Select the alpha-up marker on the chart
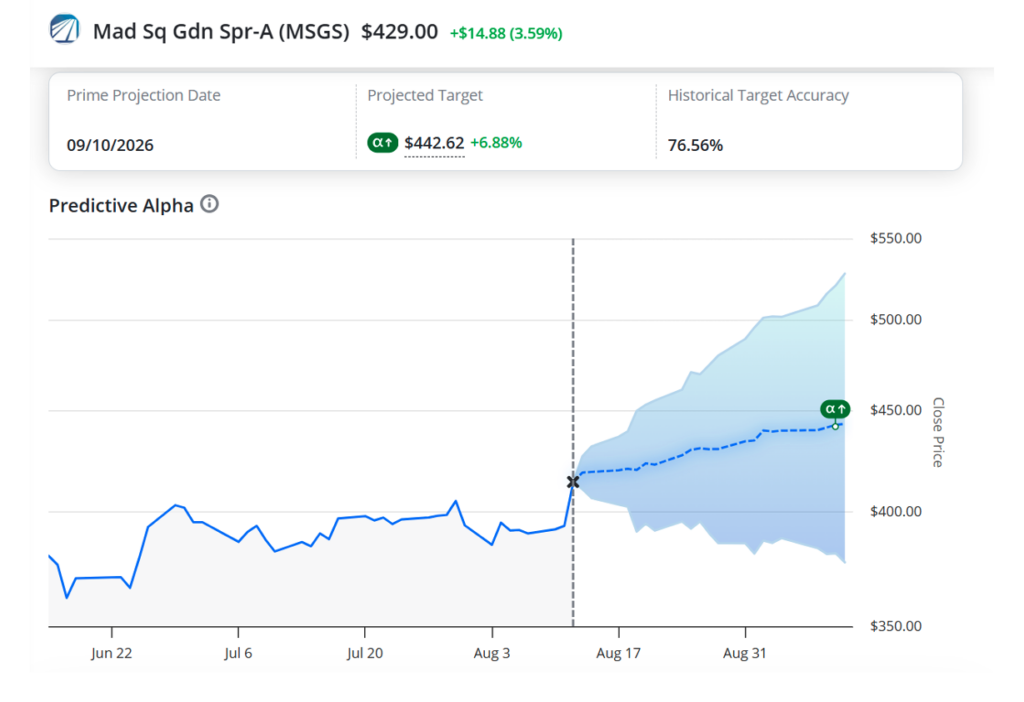 [x=835, y=409]
